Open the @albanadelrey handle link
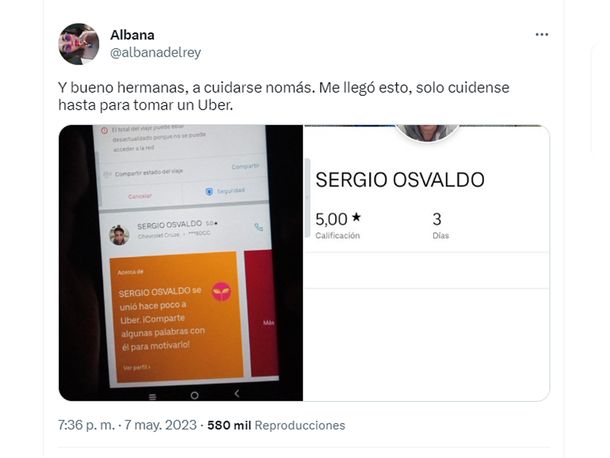 click(156, 52)
